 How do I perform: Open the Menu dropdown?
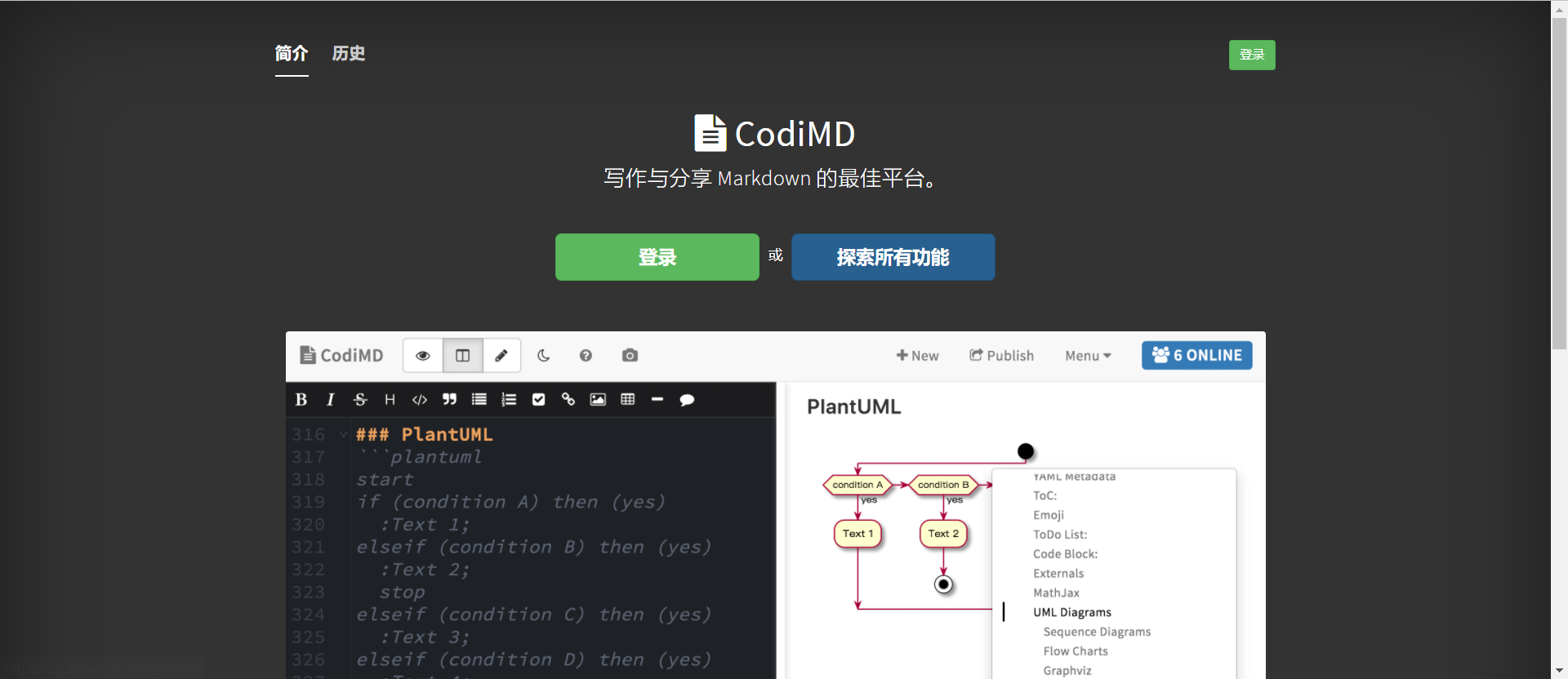1088,356
